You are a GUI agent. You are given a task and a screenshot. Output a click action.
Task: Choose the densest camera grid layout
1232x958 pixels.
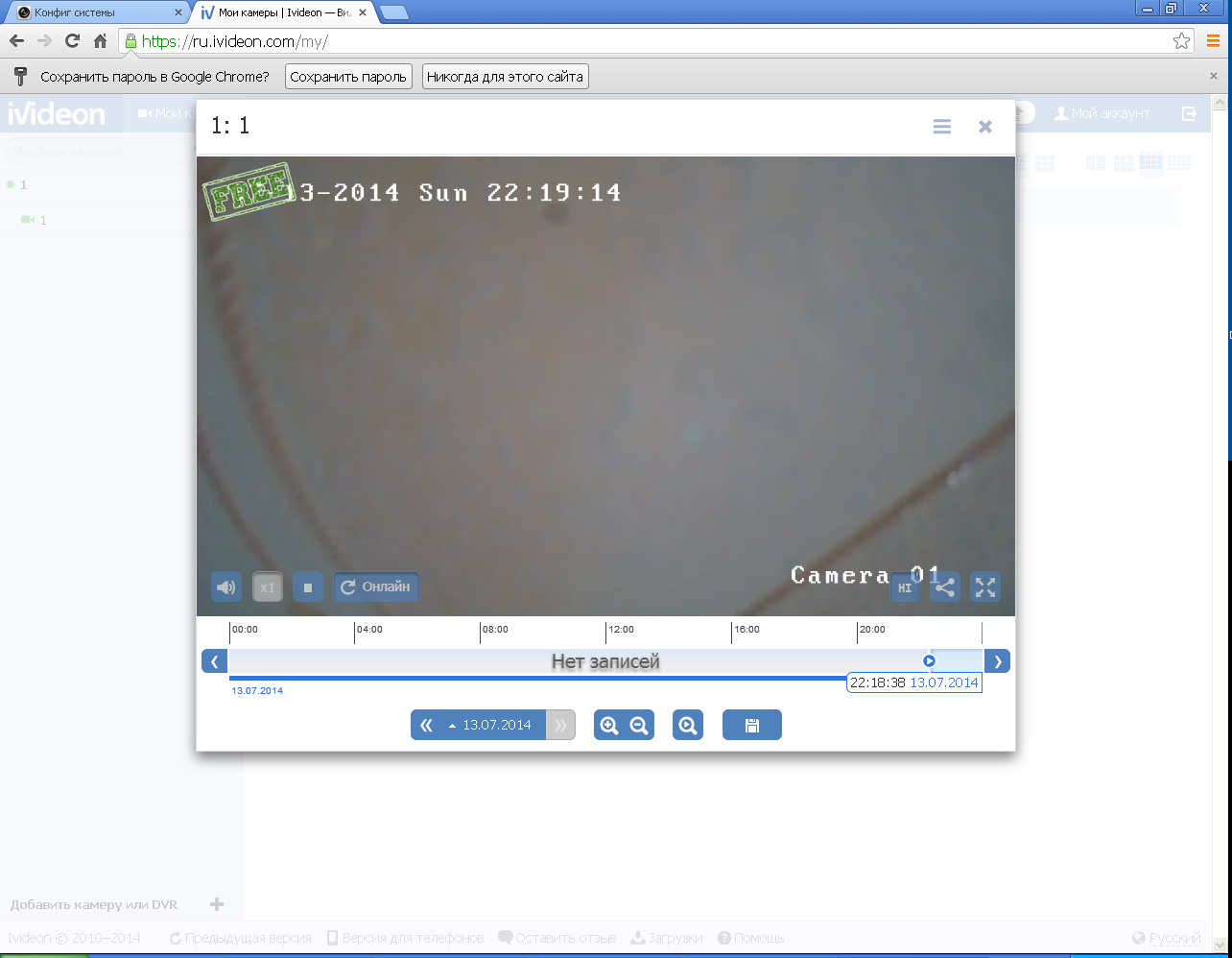pos(1179,163)
